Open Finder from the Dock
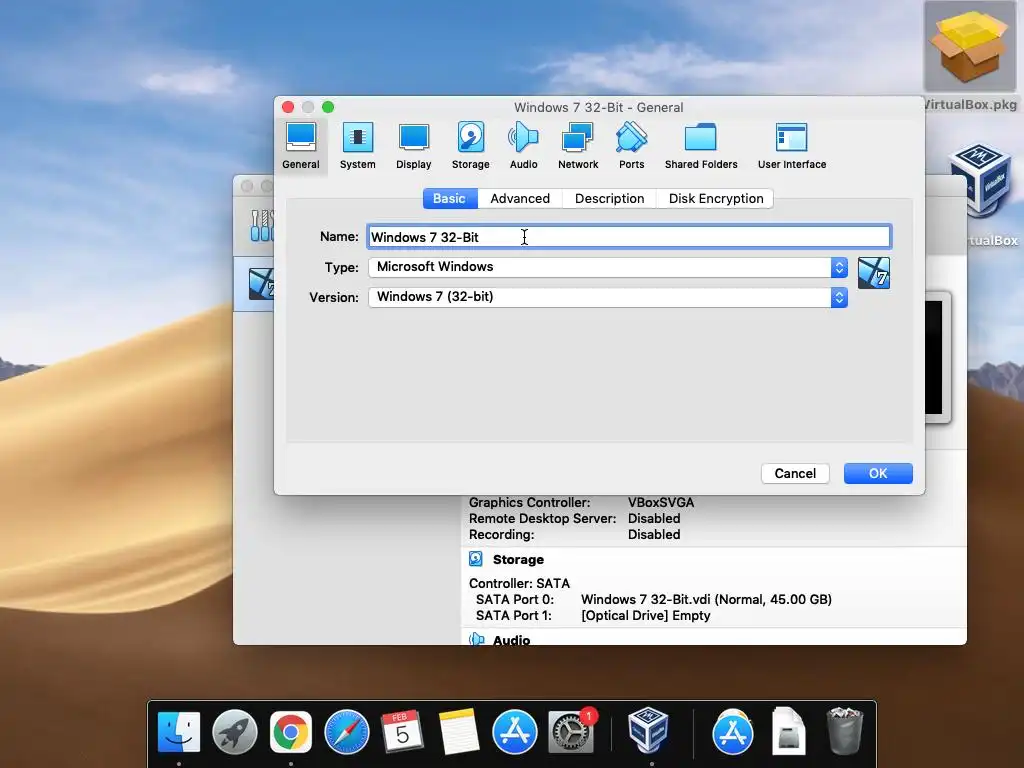This screenshot has width=1024, height=768. [178, 731]
